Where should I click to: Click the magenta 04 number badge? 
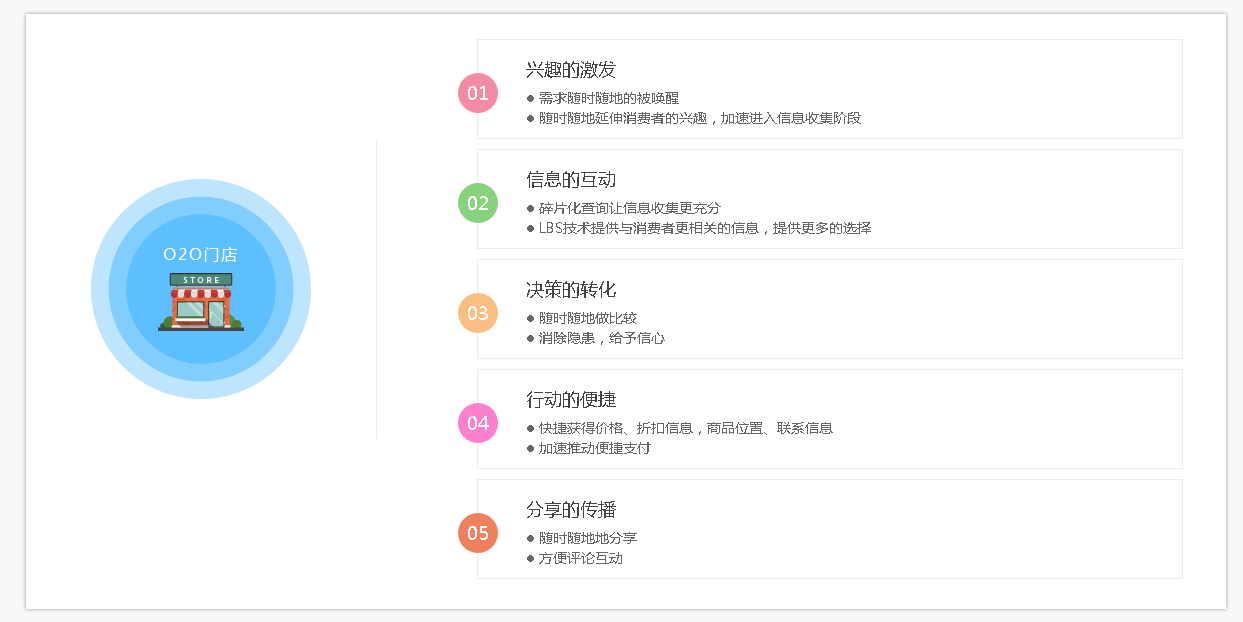coord(478,423)
